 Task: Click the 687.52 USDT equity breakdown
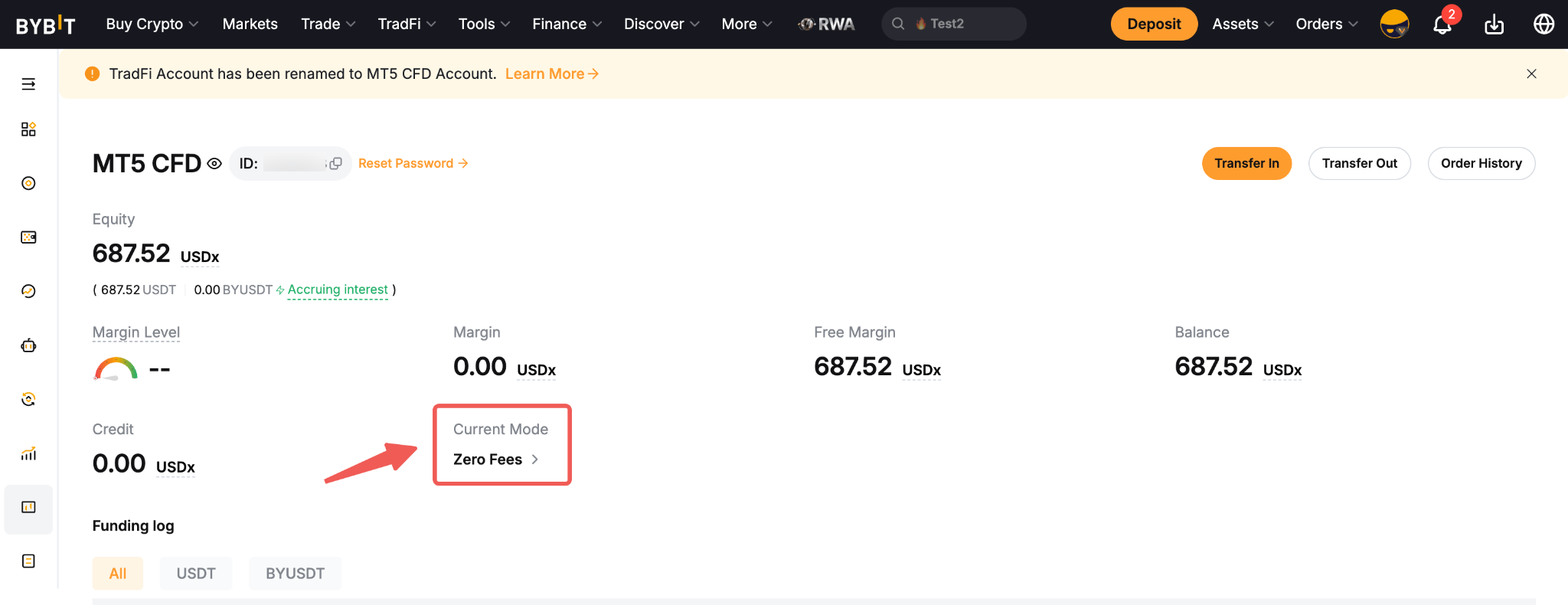(x=139, y=289)
